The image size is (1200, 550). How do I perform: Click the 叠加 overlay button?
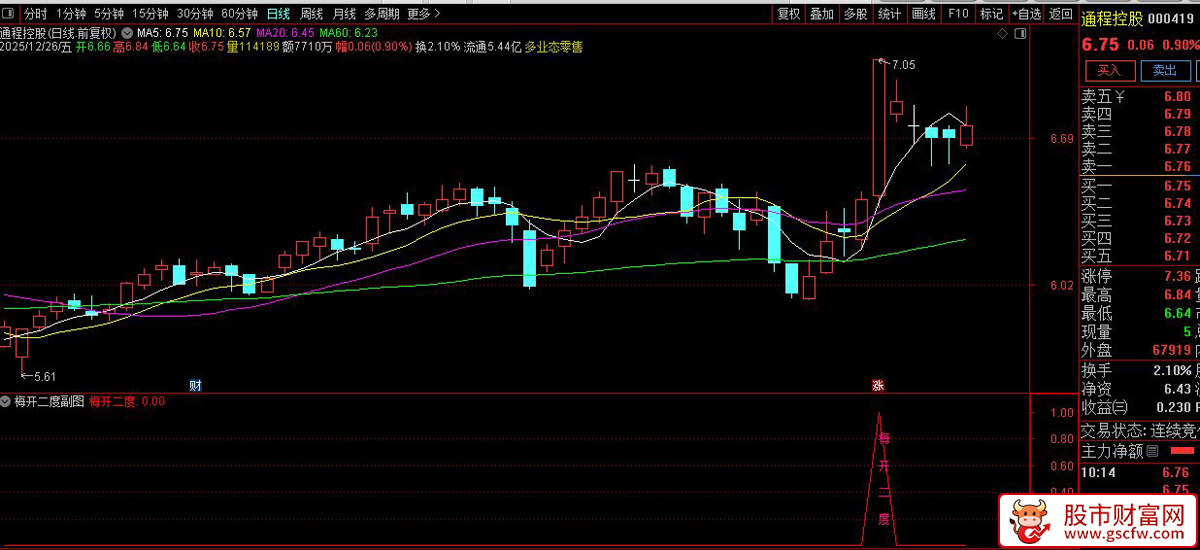[x=822, y=14]
